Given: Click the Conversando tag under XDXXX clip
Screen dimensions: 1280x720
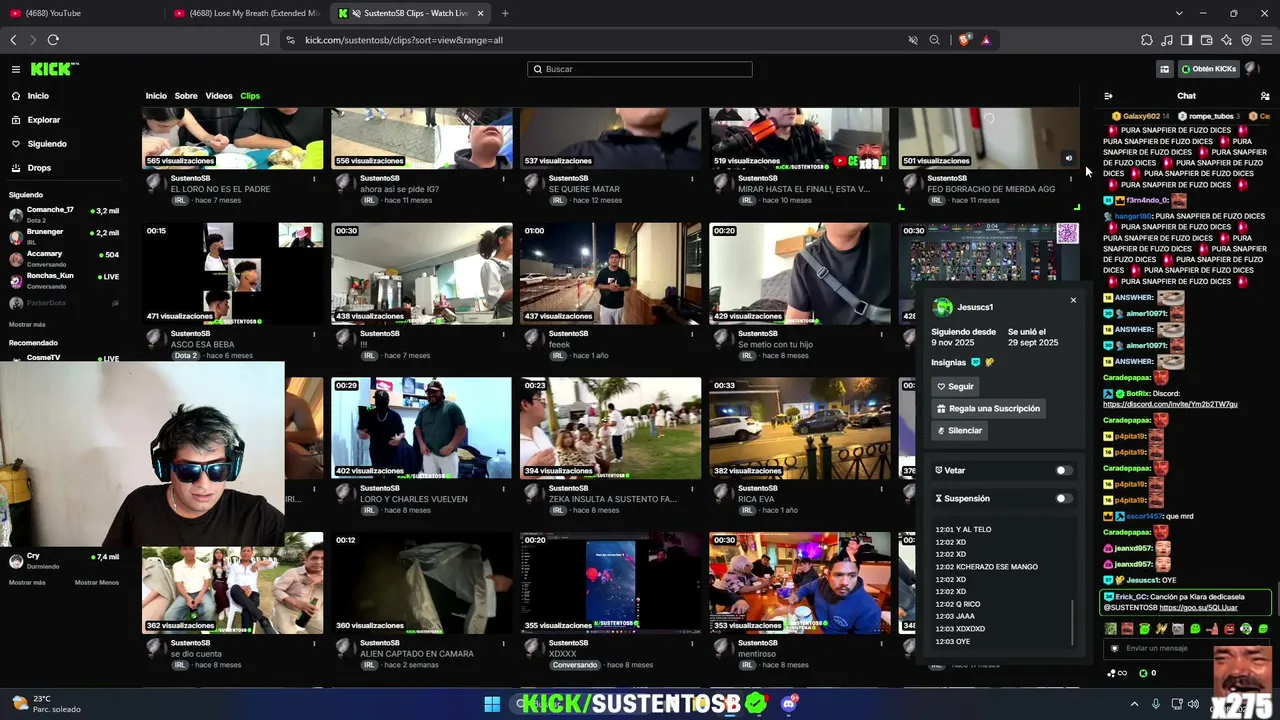Looking at the screenshot, I should pos(574,665).
